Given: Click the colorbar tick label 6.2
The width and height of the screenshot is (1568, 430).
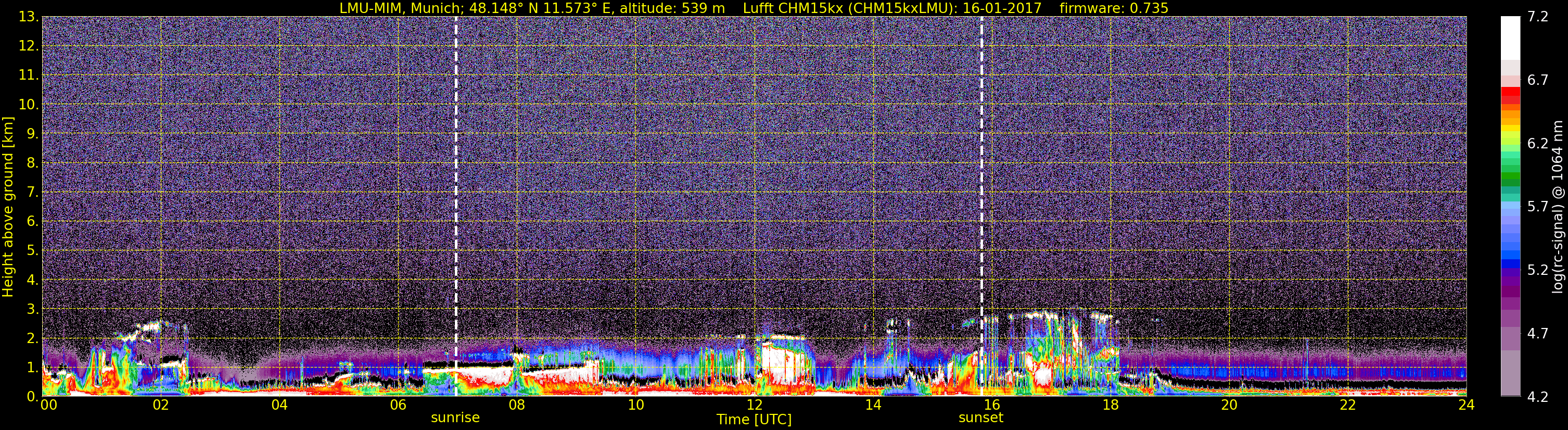Looking at the screenshot, I should (x=1538, y=143).
